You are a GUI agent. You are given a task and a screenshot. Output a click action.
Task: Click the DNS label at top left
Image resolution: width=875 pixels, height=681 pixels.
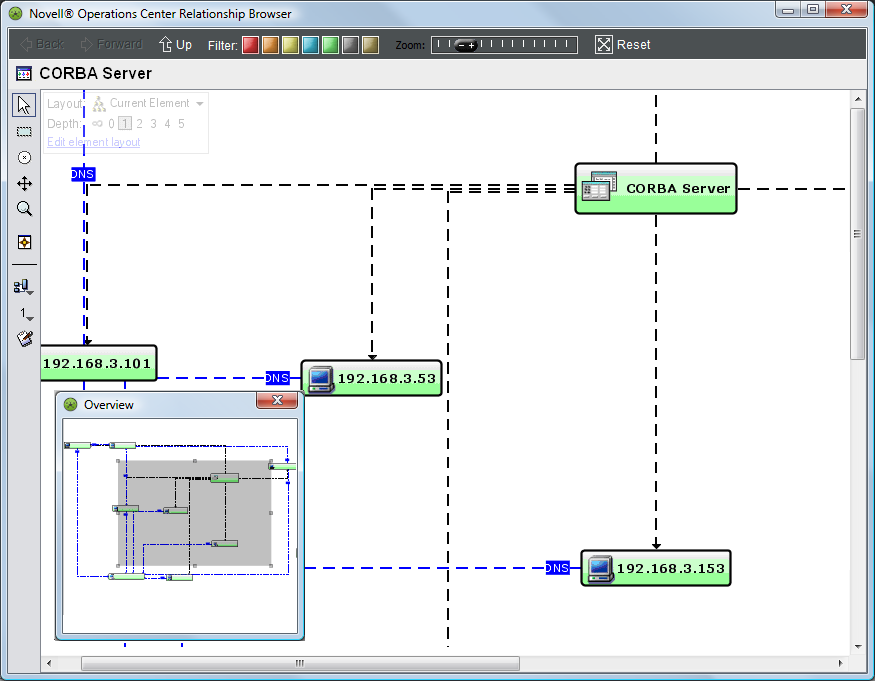[x=83, y=174]
